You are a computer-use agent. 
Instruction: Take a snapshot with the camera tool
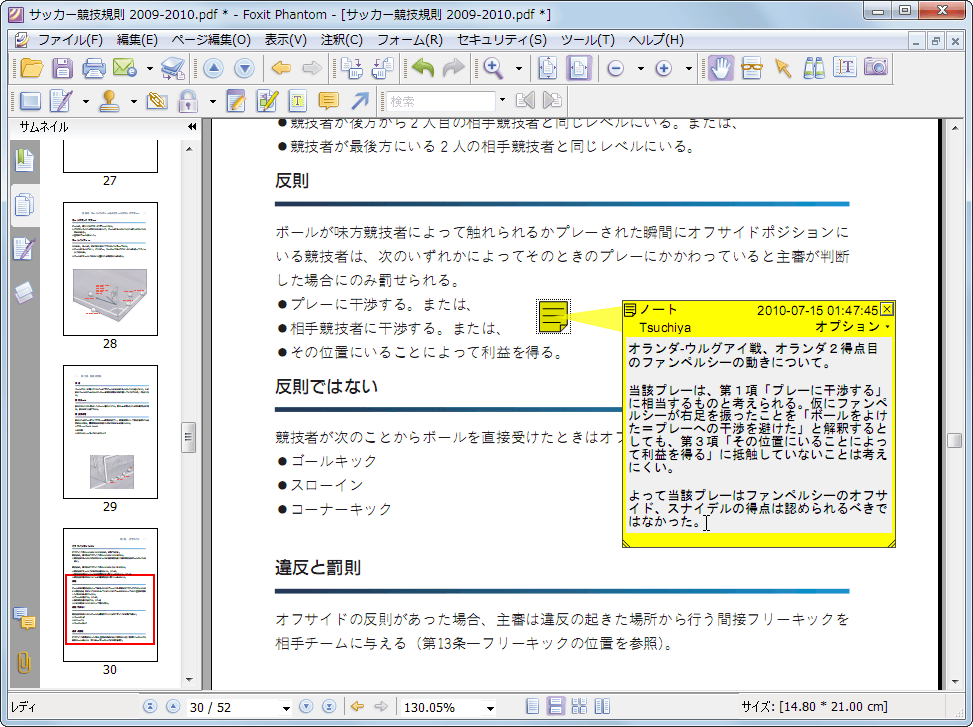pos(876,68)
